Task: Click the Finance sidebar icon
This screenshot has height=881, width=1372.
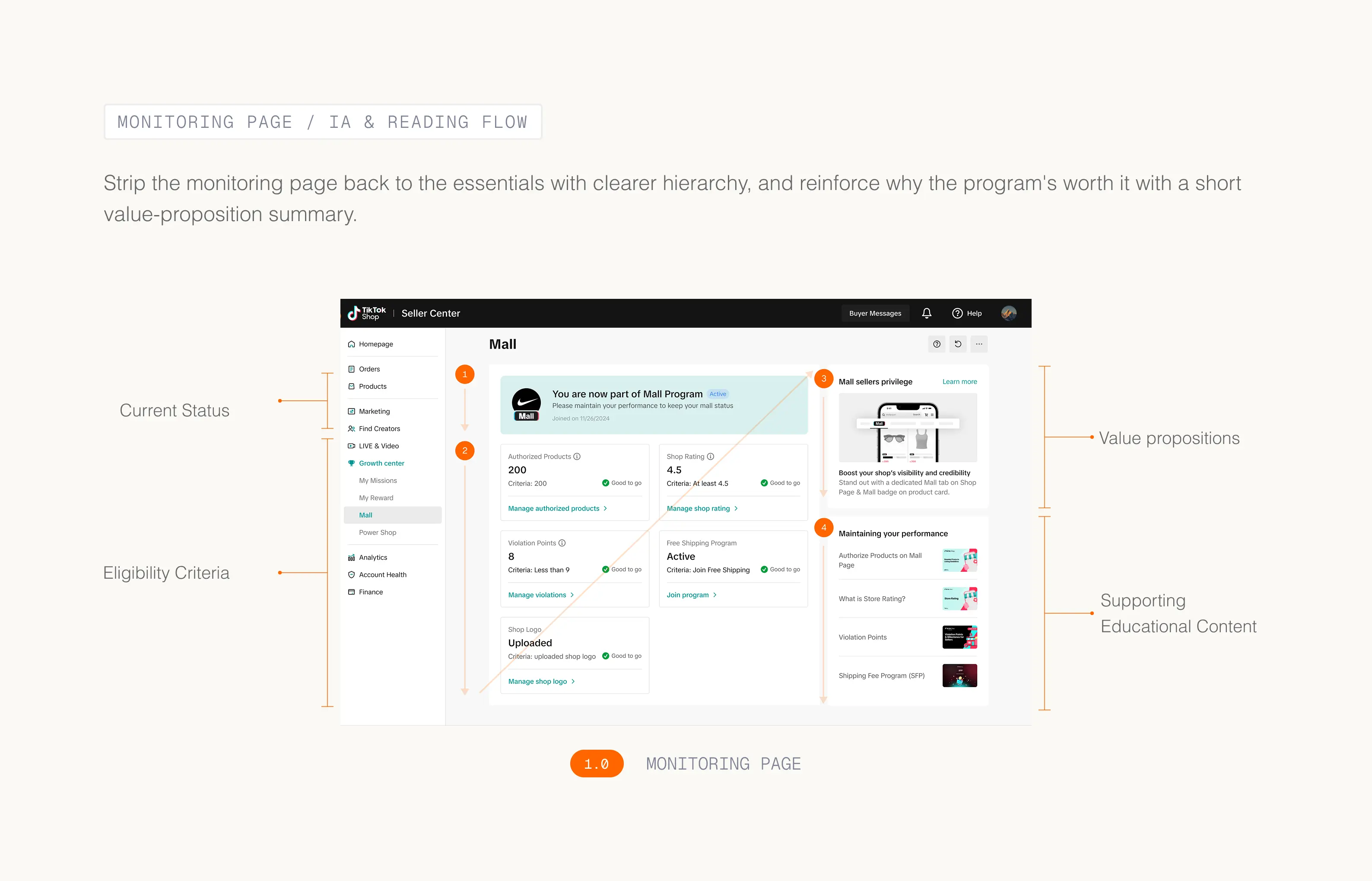Action: coord(351,592)
